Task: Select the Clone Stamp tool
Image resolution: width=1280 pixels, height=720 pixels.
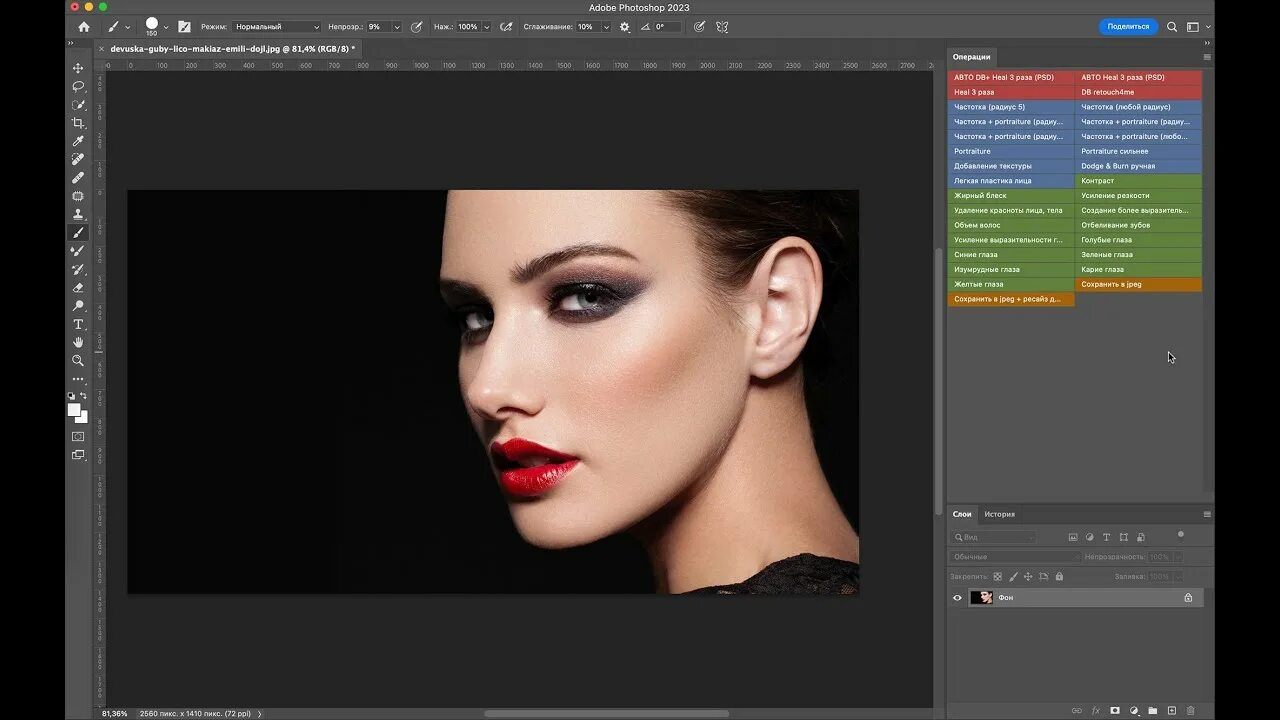Action: 78,214
